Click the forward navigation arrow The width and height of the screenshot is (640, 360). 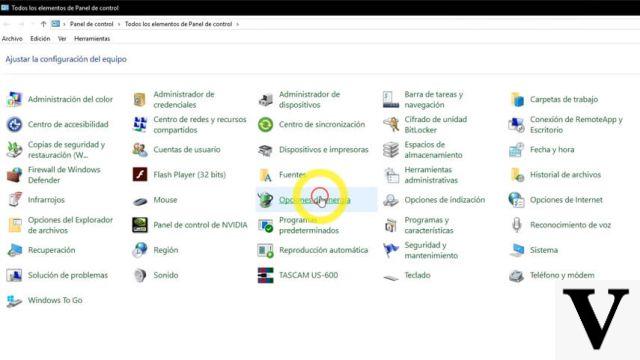pos(21,24)
